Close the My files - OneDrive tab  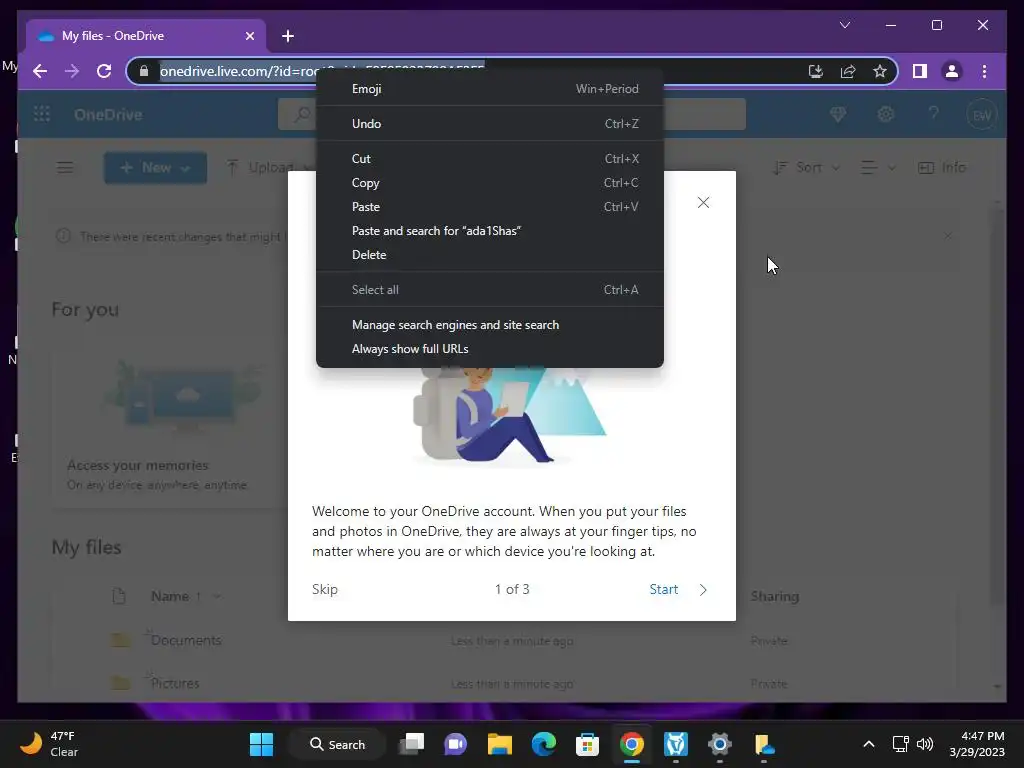point(249,36)
